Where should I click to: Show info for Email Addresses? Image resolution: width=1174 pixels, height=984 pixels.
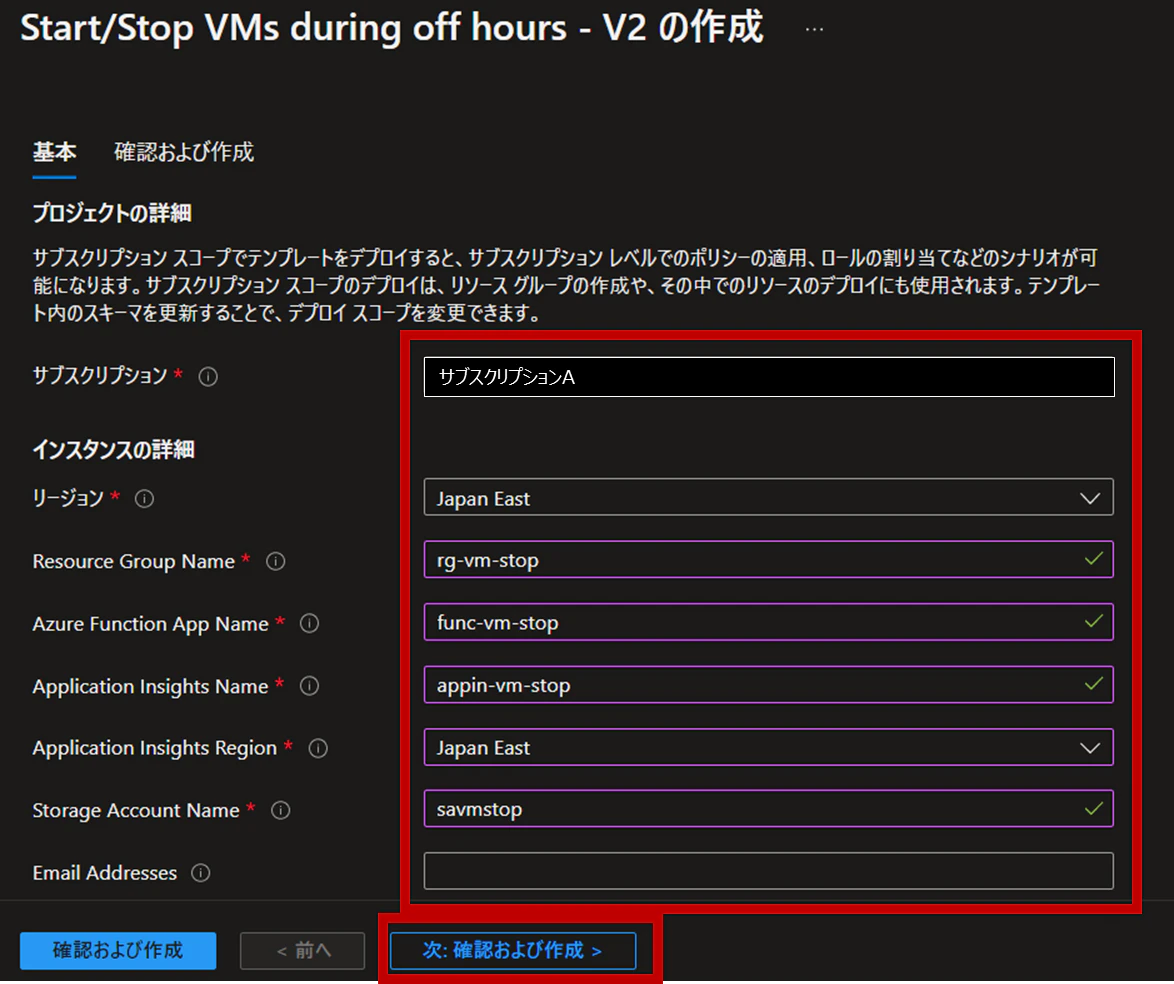201,872
